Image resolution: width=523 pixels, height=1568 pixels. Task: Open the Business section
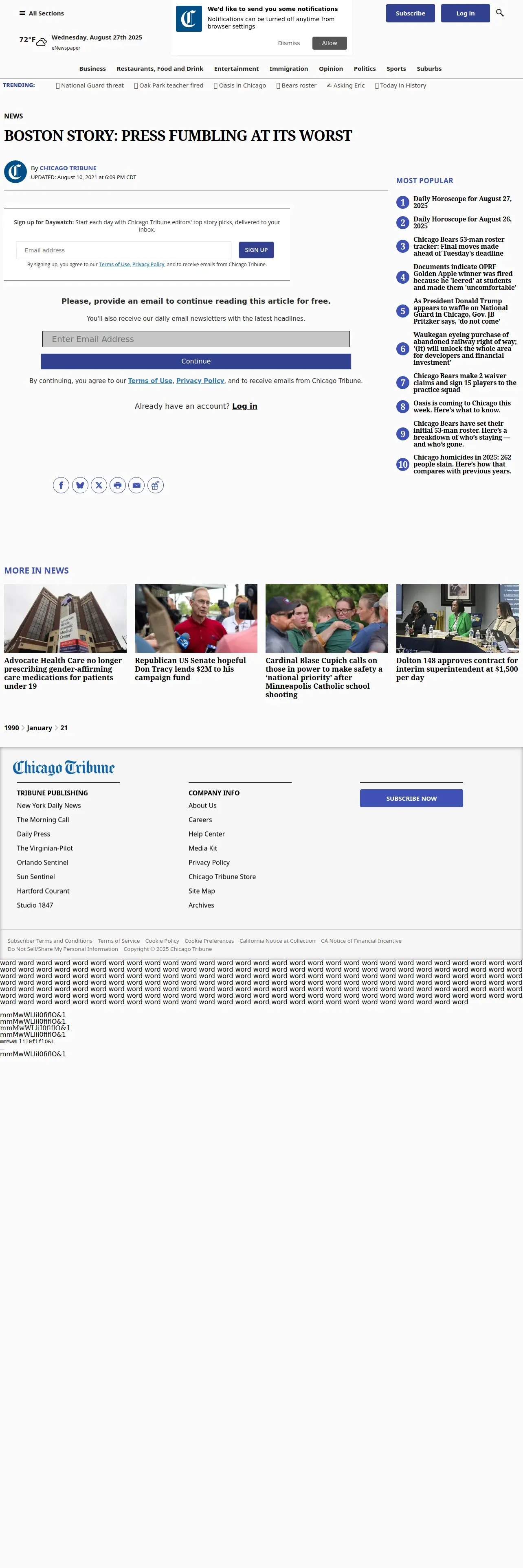92,69
